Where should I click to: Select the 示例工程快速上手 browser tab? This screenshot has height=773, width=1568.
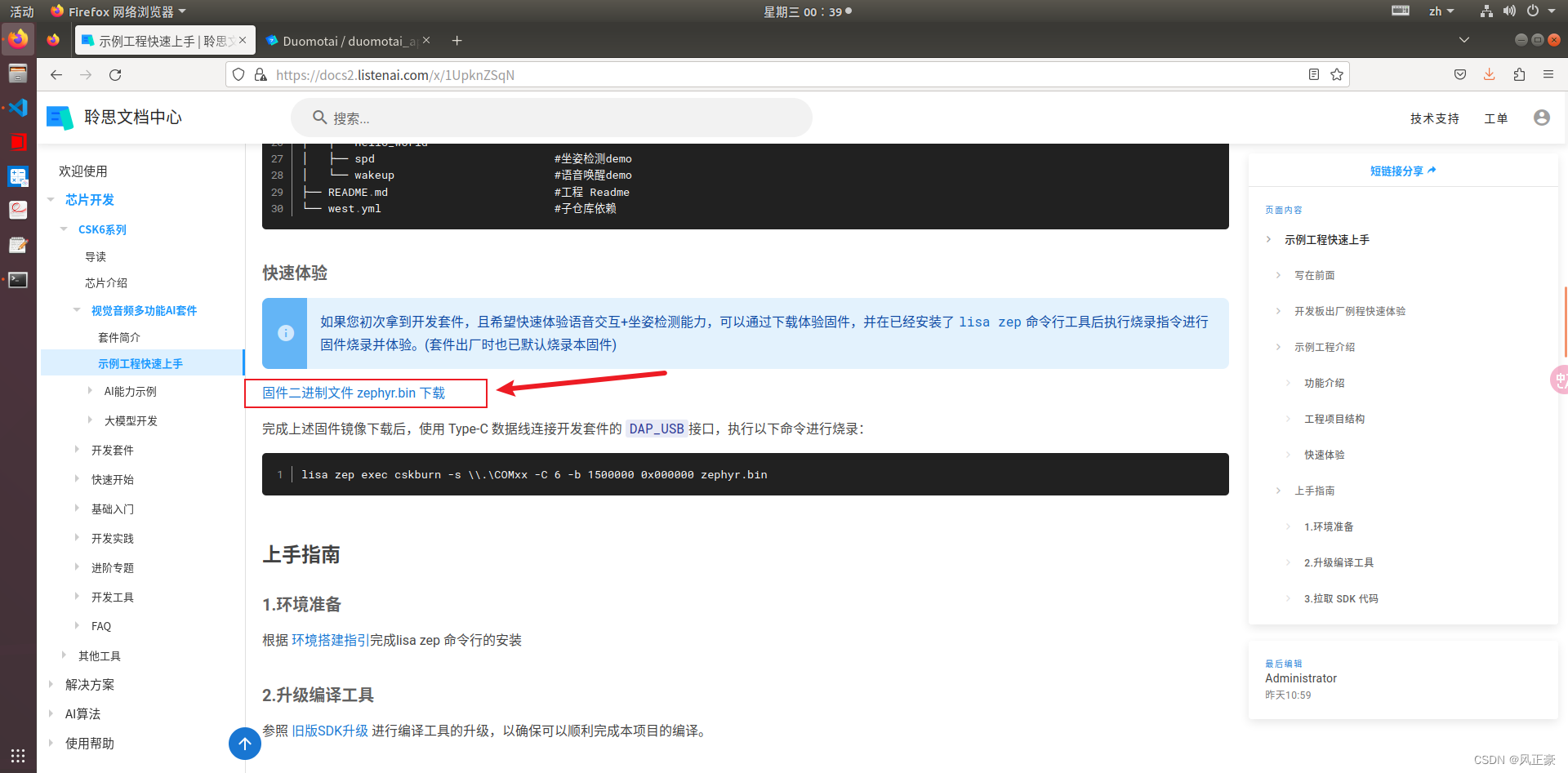click(x=164, y=40)
